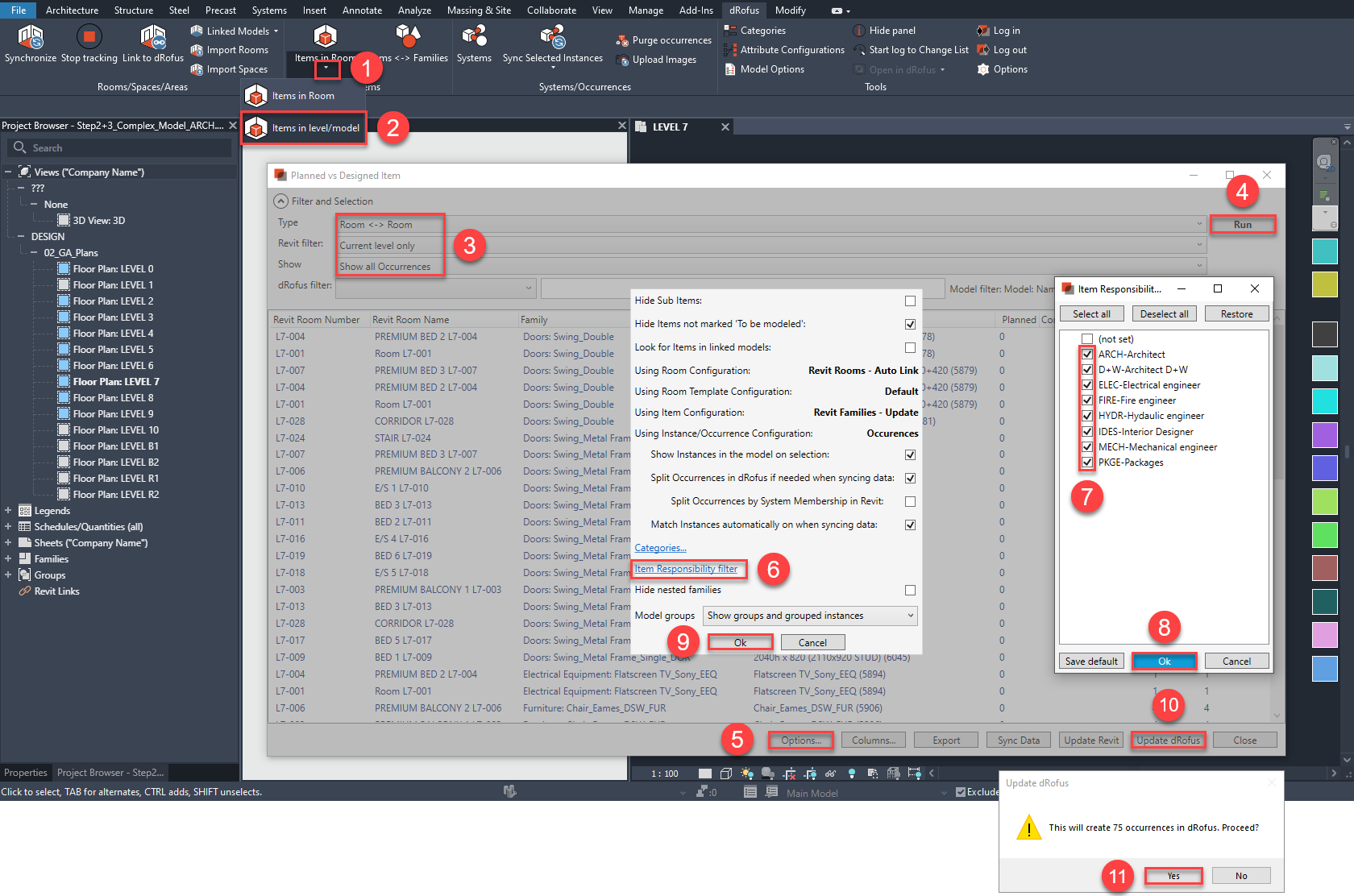Click the Synchronize icon in the ribbon
The image size is (1354, 896).
point(30,37)
